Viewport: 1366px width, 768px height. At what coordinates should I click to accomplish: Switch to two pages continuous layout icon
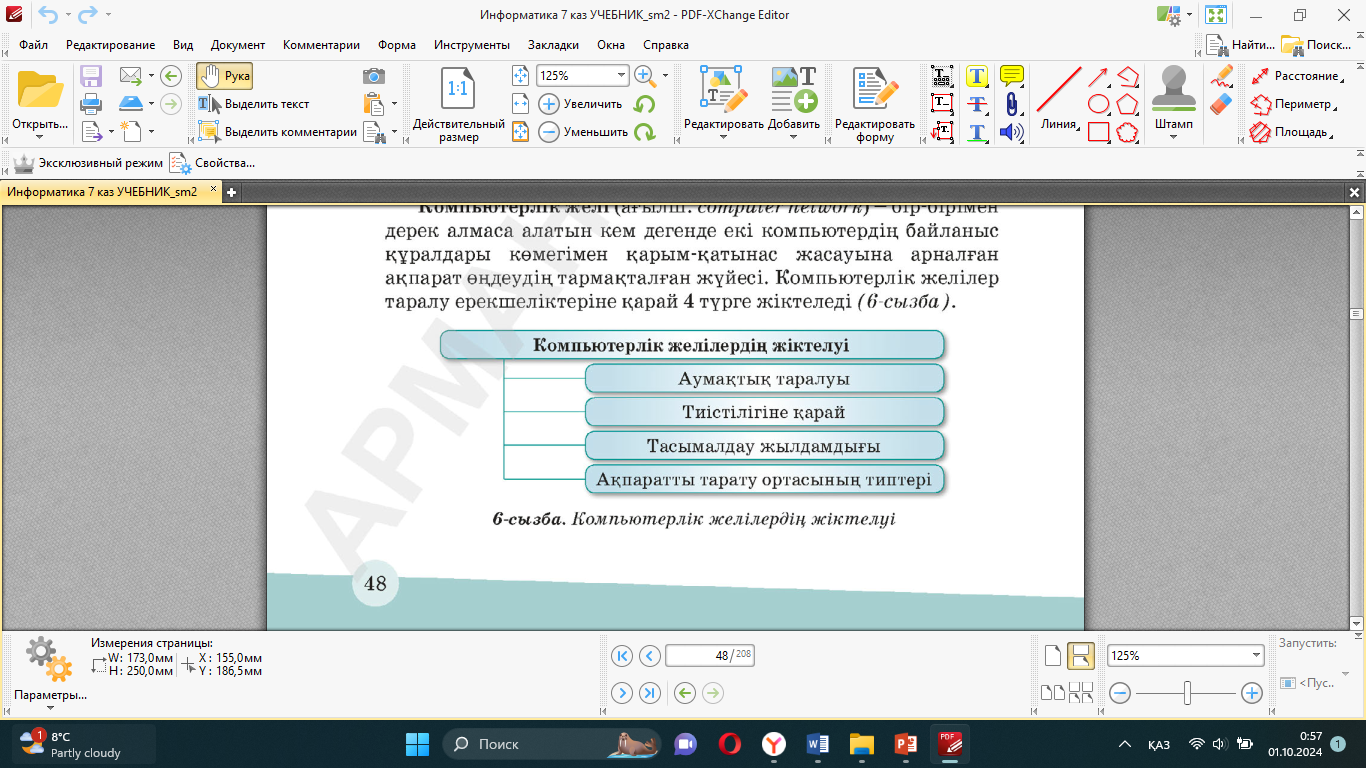click(1081, 692)
